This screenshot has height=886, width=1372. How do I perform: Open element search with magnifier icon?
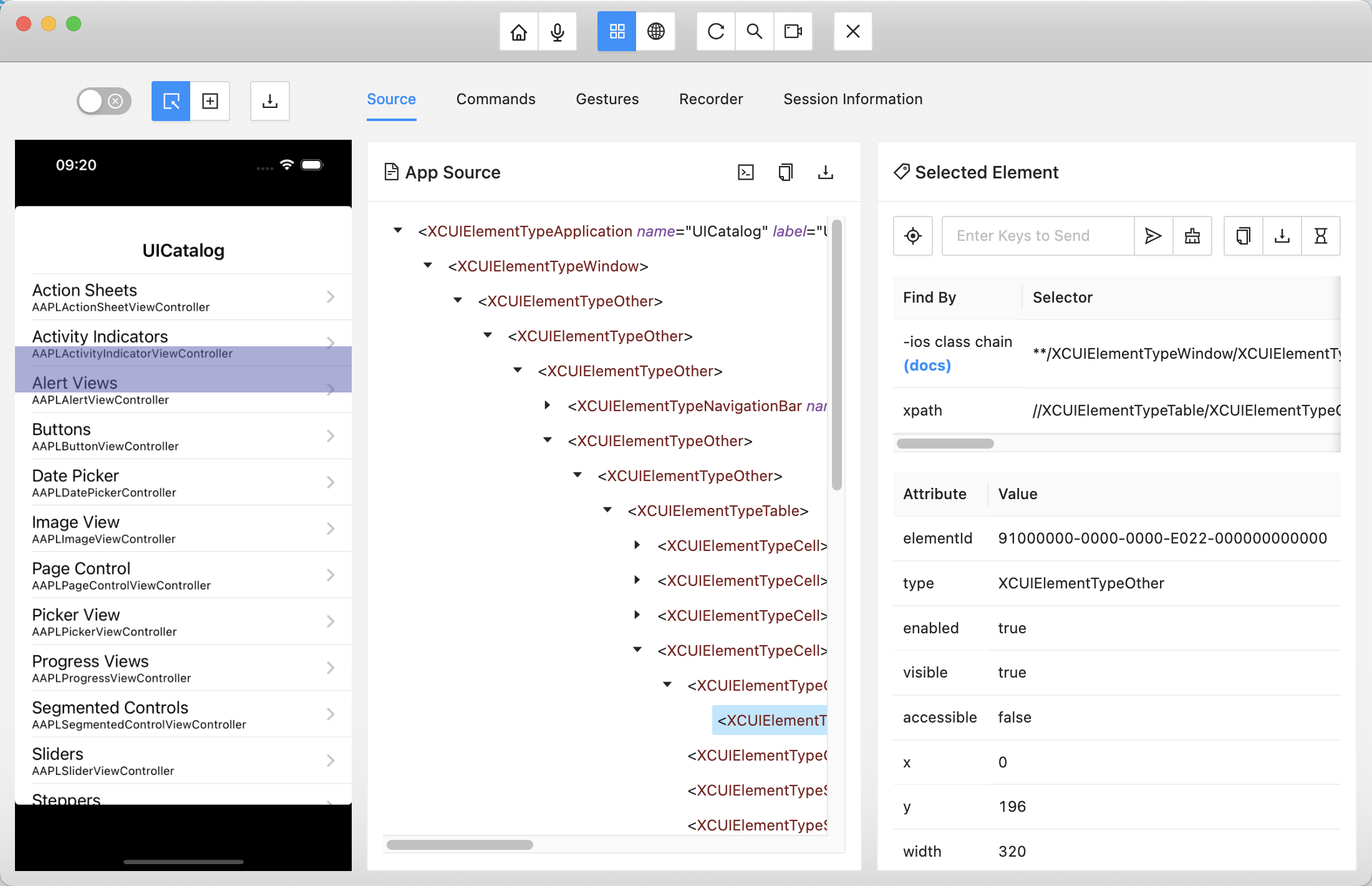(755, 31)
